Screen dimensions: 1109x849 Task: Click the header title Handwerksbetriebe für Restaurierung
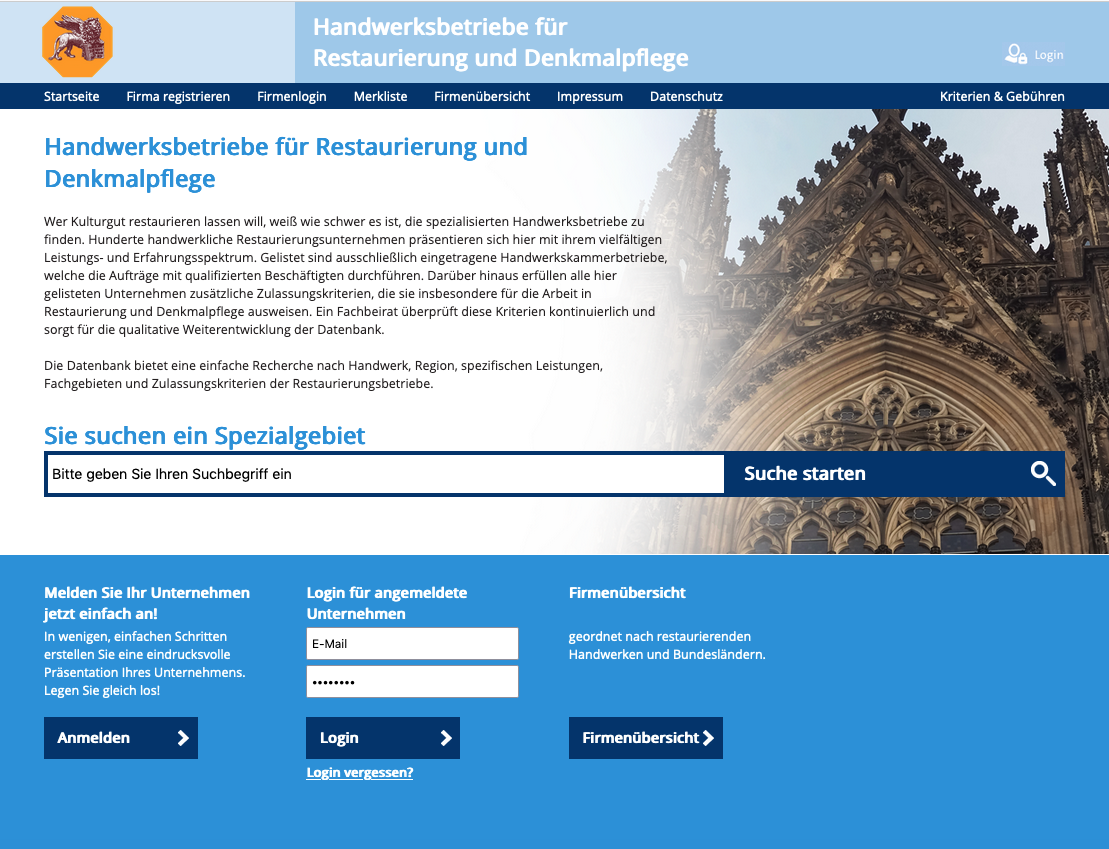pyautogui.click(x=500, y=42)
